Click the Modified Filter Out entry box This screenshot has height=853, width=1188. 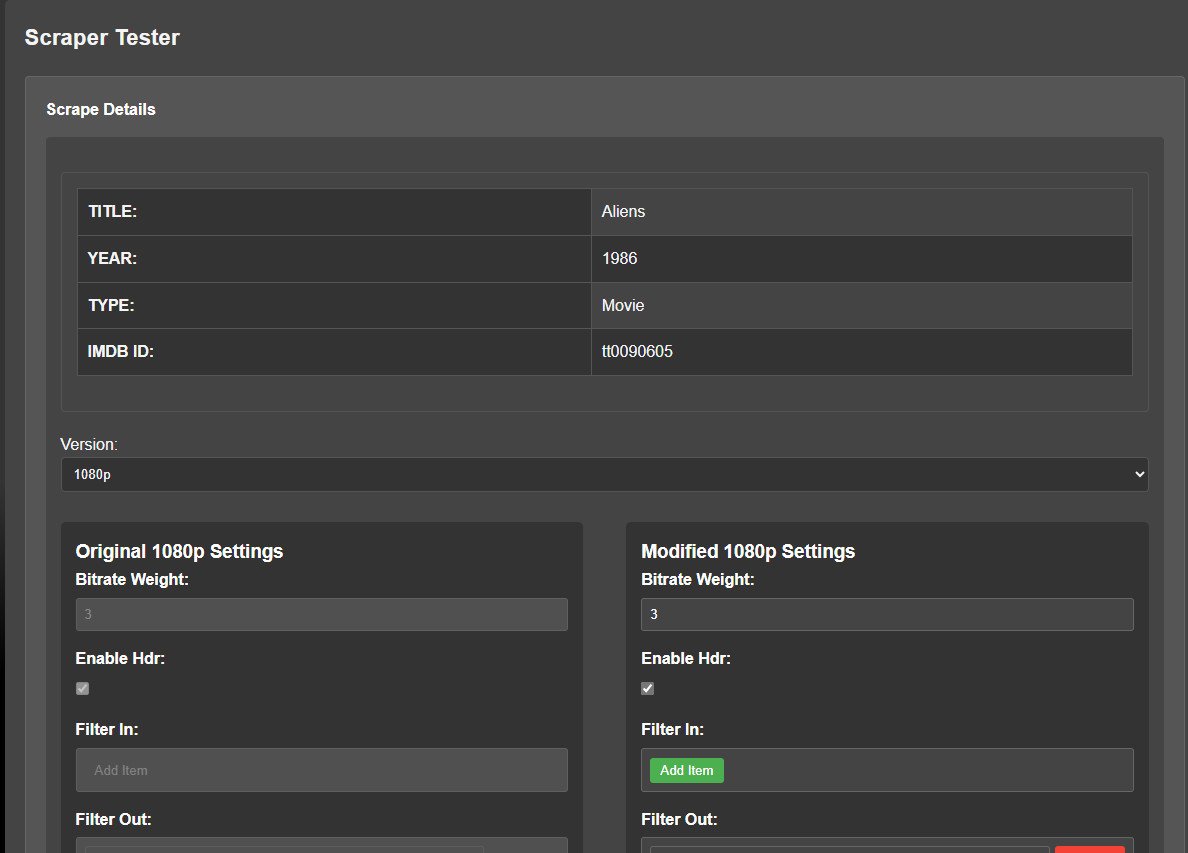tap(849, 849)
